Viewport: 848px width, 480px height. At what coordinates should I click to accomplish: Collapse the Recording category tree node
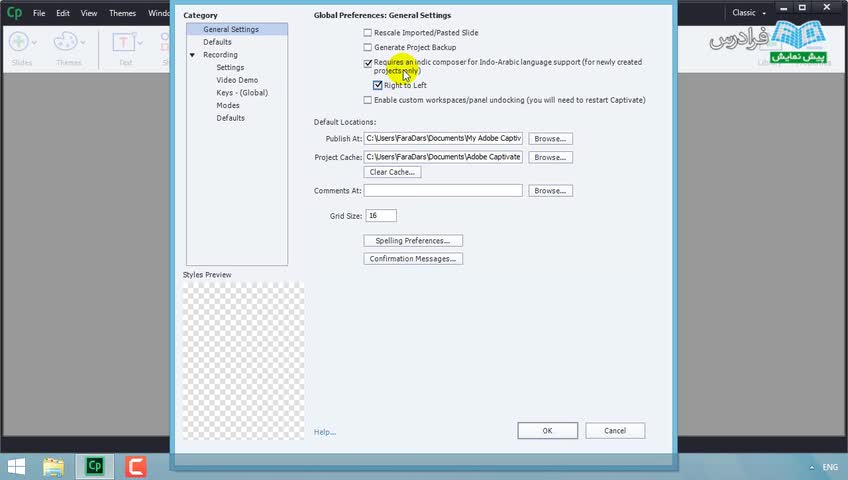192,55
